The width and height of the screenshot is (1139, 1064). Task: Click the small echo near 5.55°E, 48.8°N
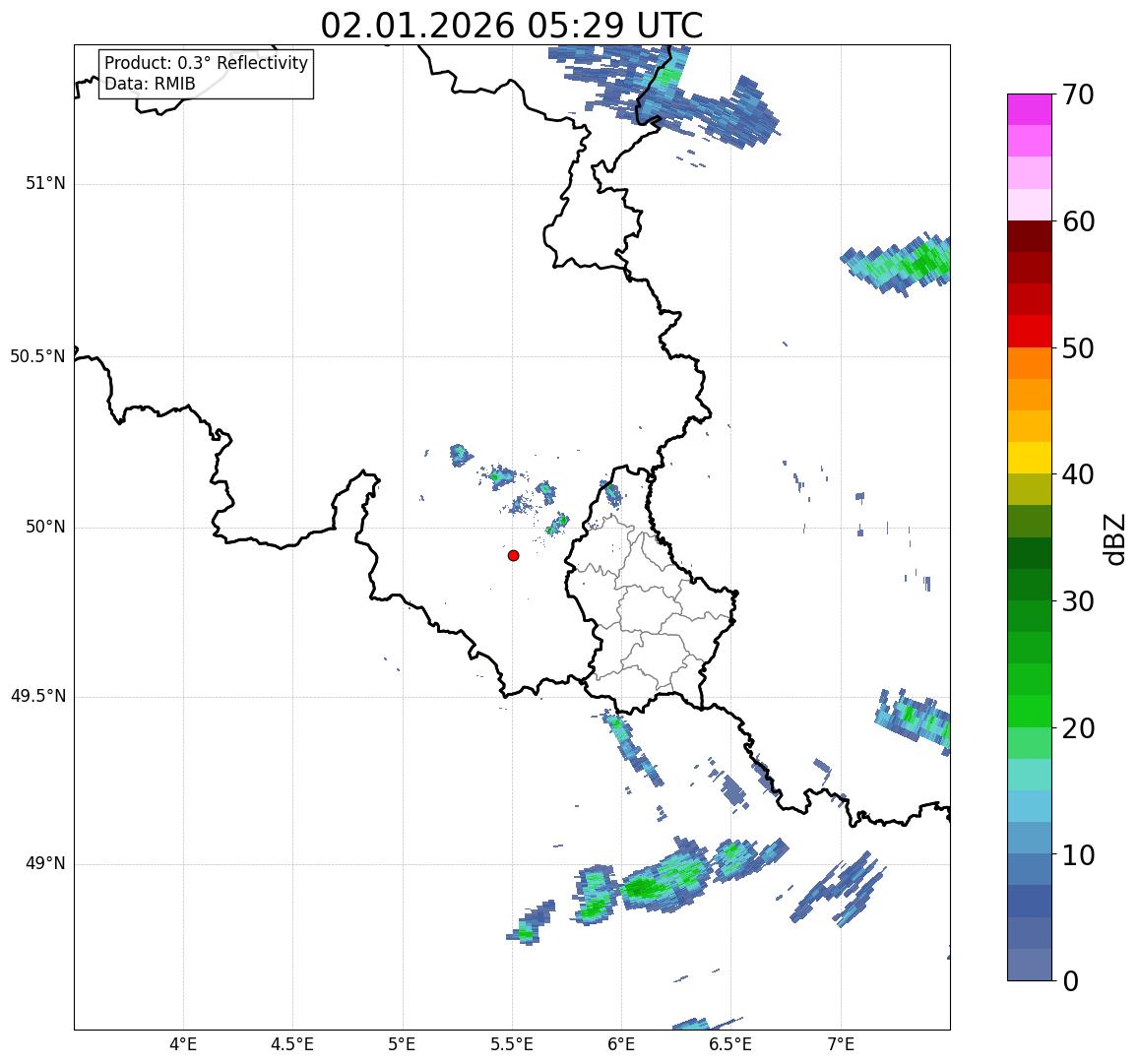point(531,924)
